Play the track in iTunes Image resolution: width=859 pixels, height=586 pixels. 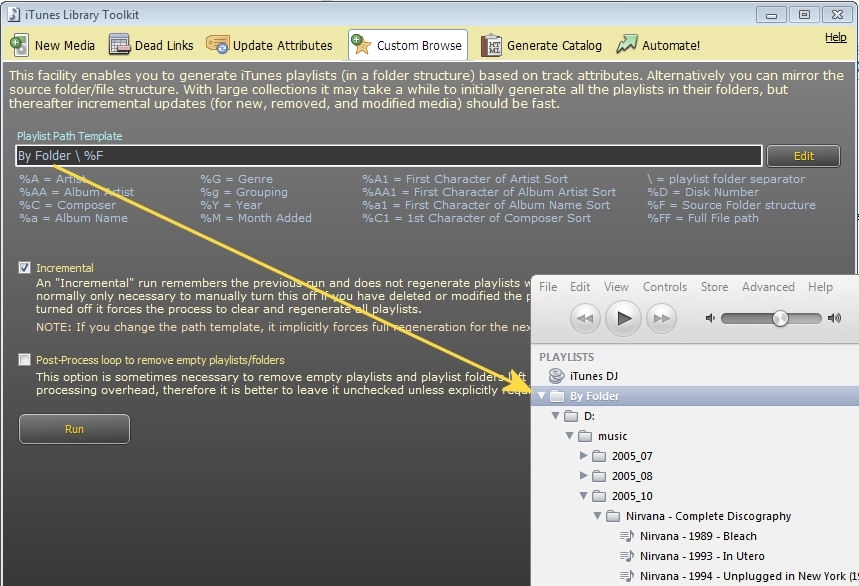pos(623,318)
